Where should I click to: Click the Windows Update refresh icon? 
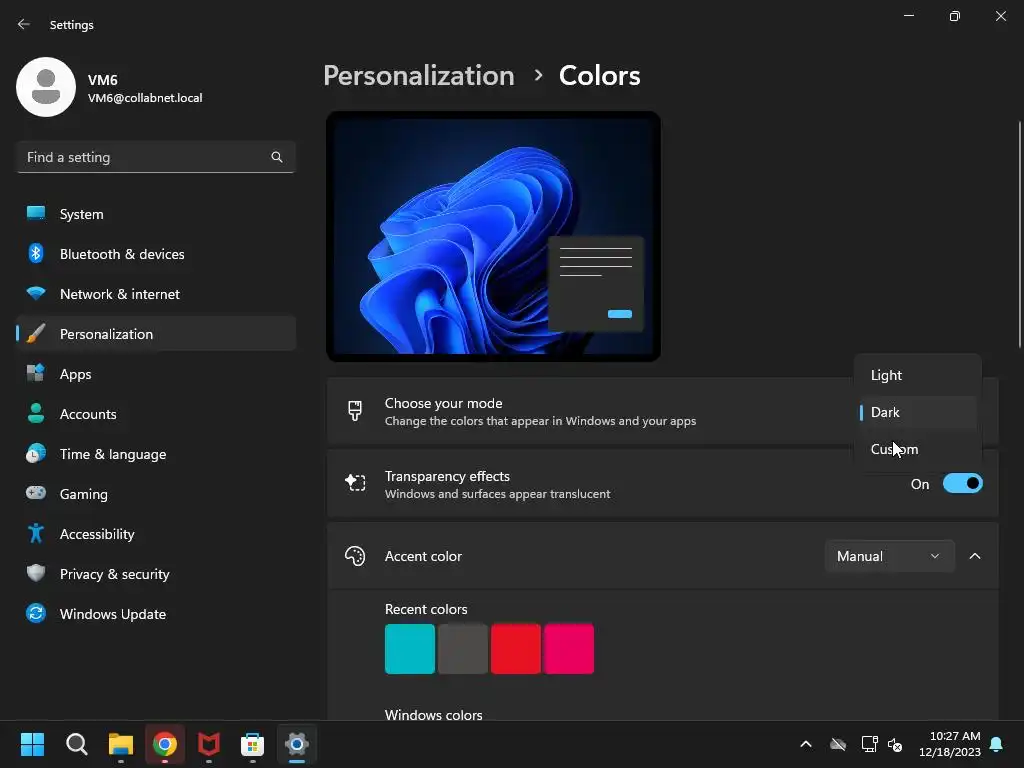click(36, 613)
